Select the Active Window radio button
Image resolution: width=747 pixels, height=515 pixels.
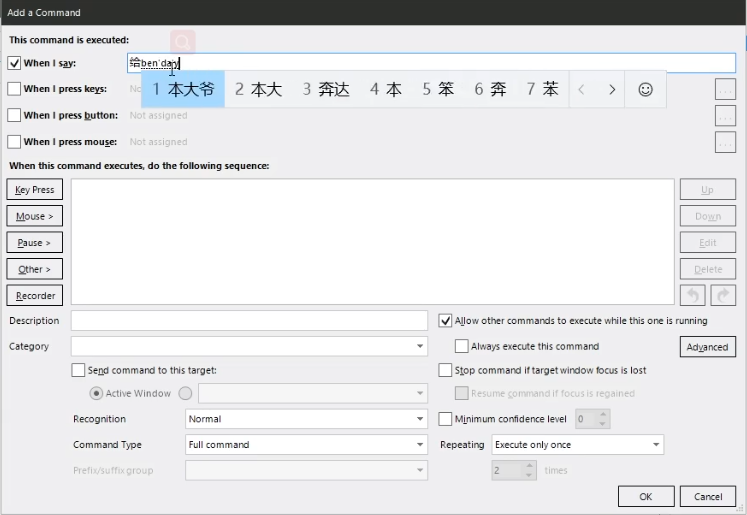coord(96,394)
